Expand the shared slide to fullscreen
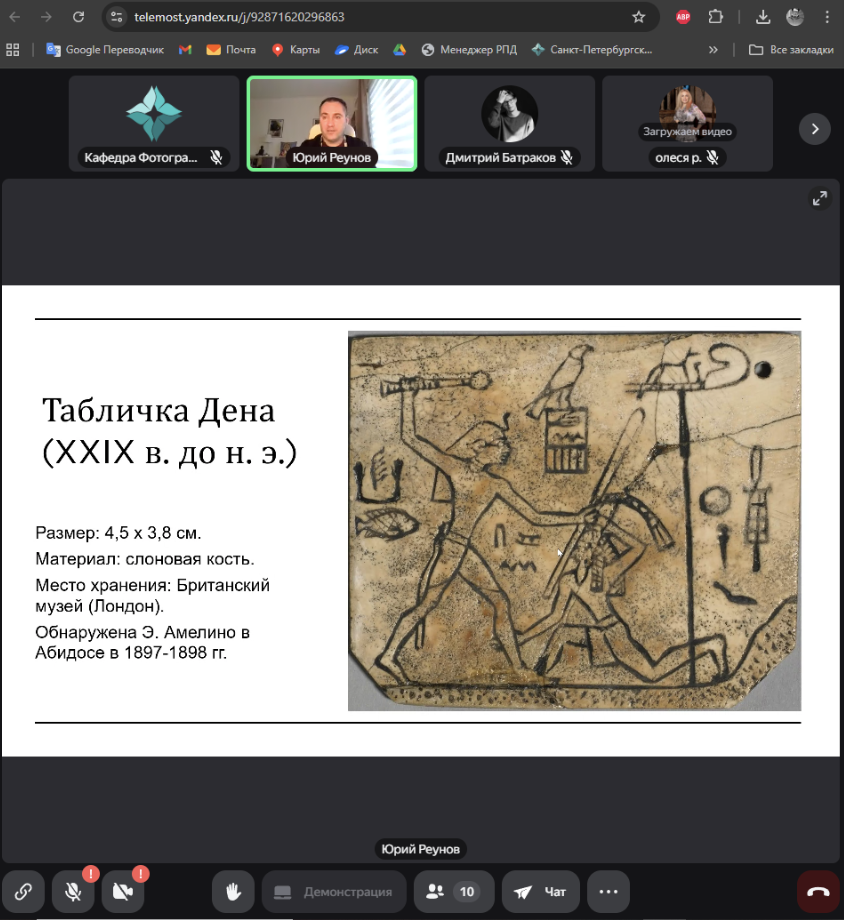The image size is (844, 920). [819, 199]
